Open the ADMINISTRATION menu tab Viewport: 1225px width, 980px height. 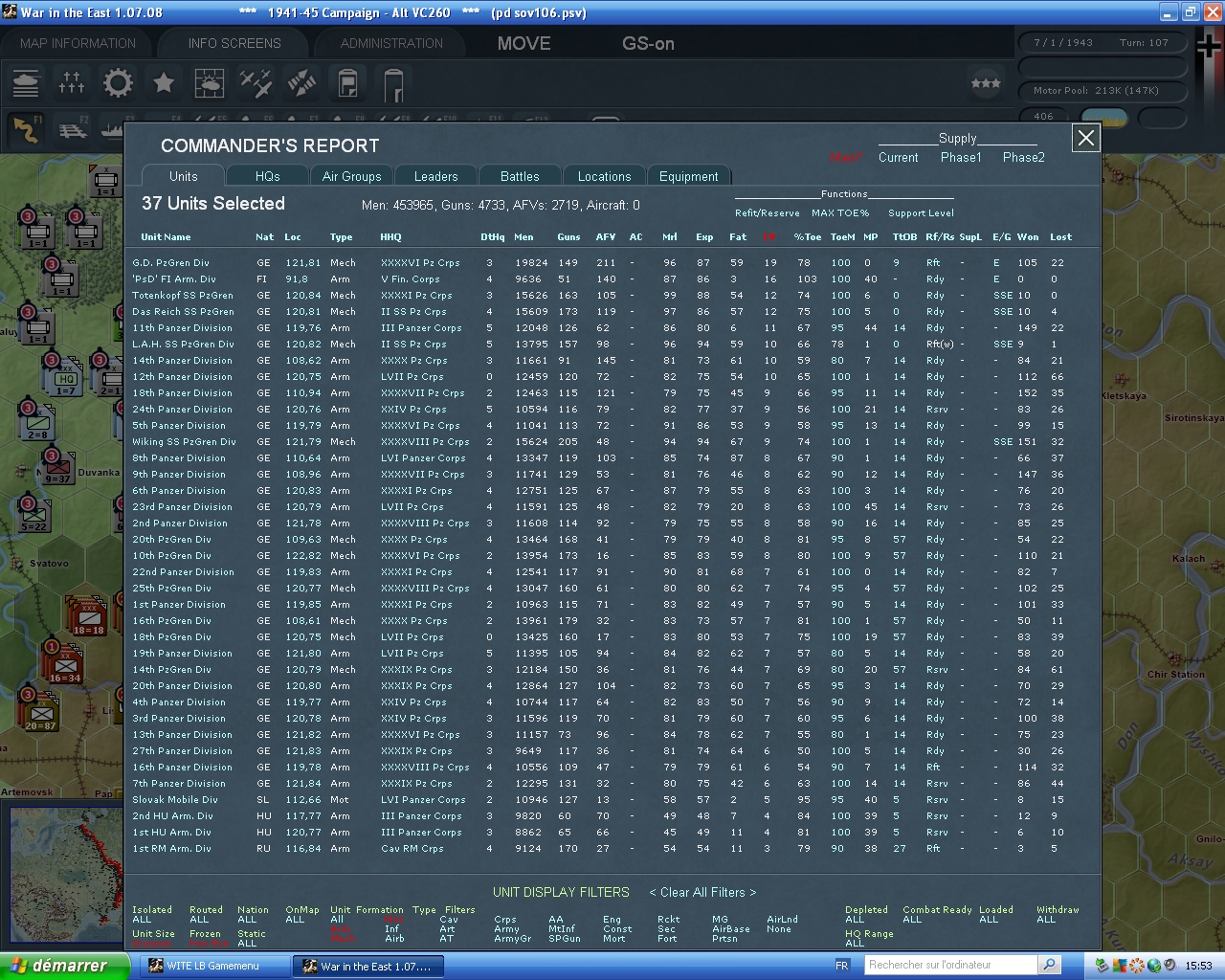[391, 43]
